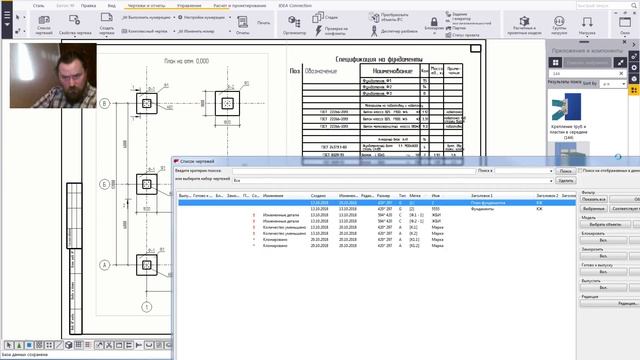Open the IDEA Connection tab
640x360 pixels.
[295, 6]
